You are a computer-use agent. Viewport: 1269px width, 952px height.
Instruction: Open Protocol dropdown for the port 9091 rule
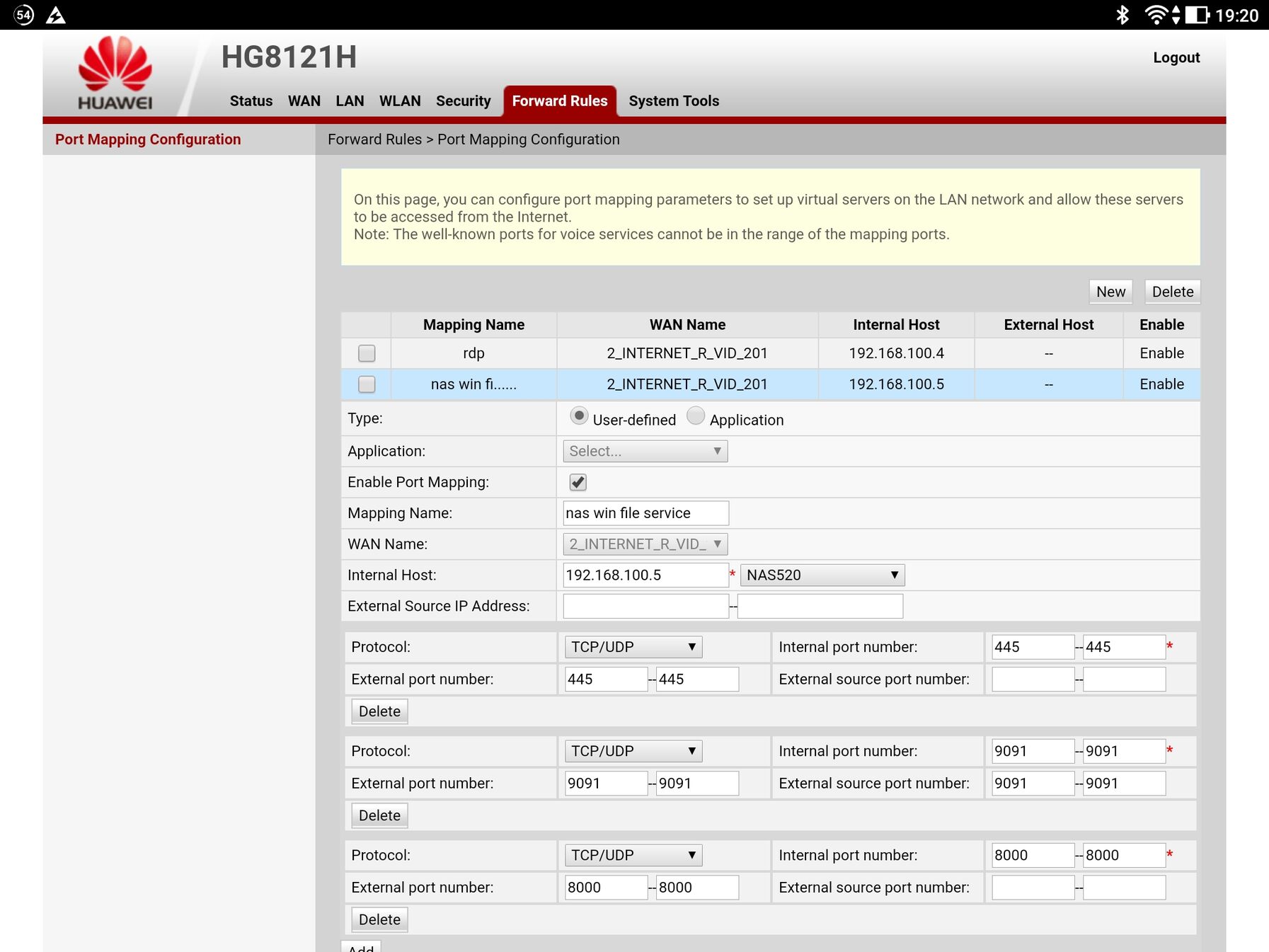(x=633, y=751)
